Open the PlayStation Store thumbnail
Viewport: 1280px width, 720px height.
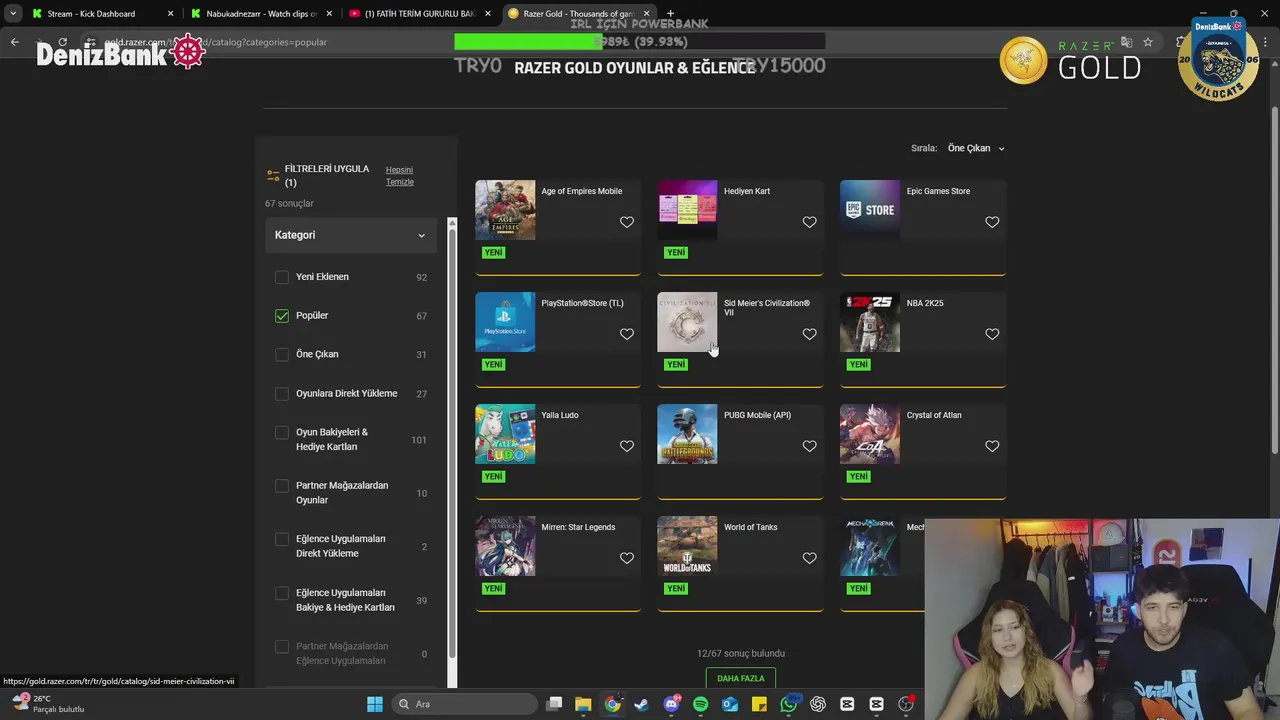point(505,322)
